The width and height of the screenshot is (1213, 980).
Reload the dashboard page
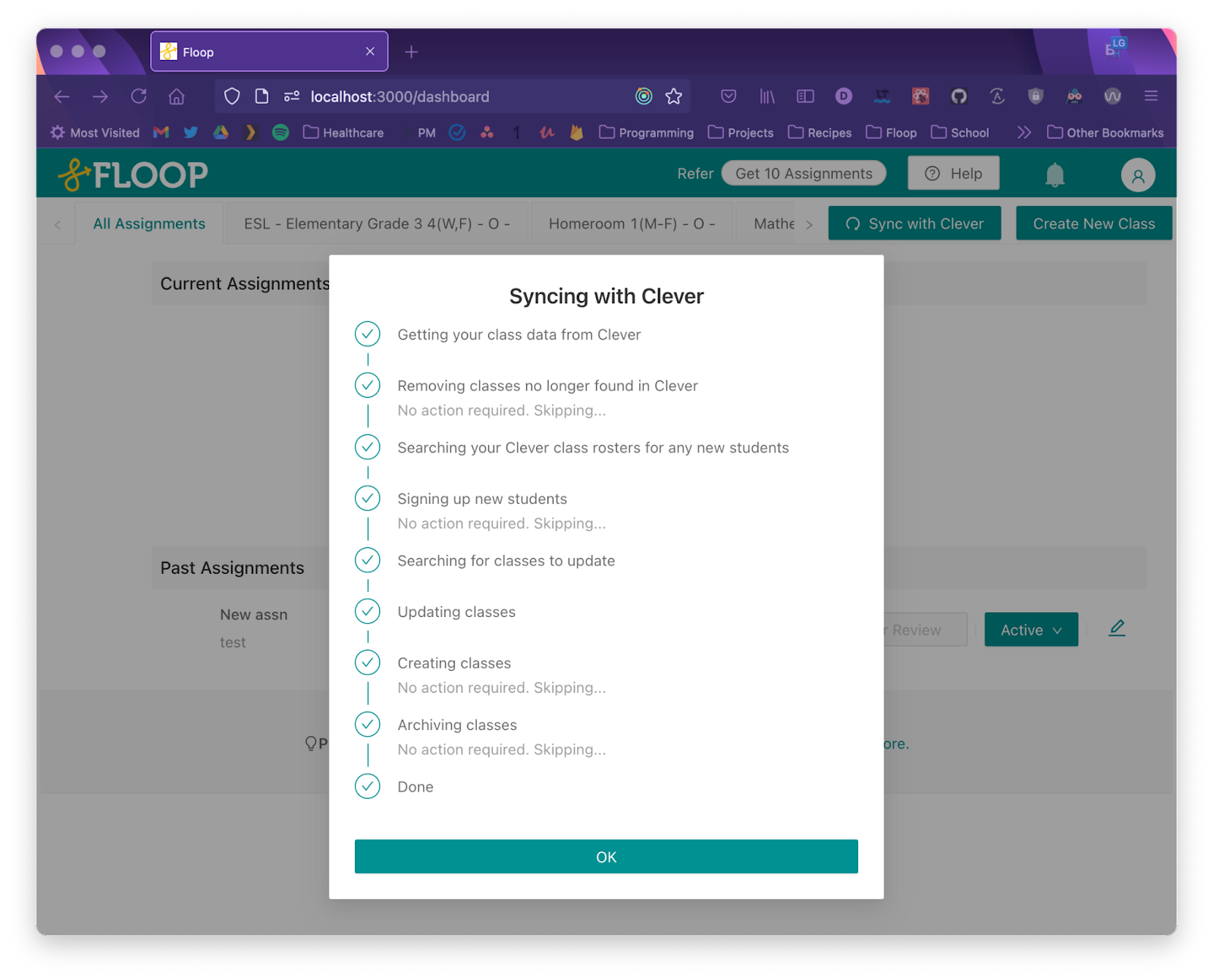139,96
